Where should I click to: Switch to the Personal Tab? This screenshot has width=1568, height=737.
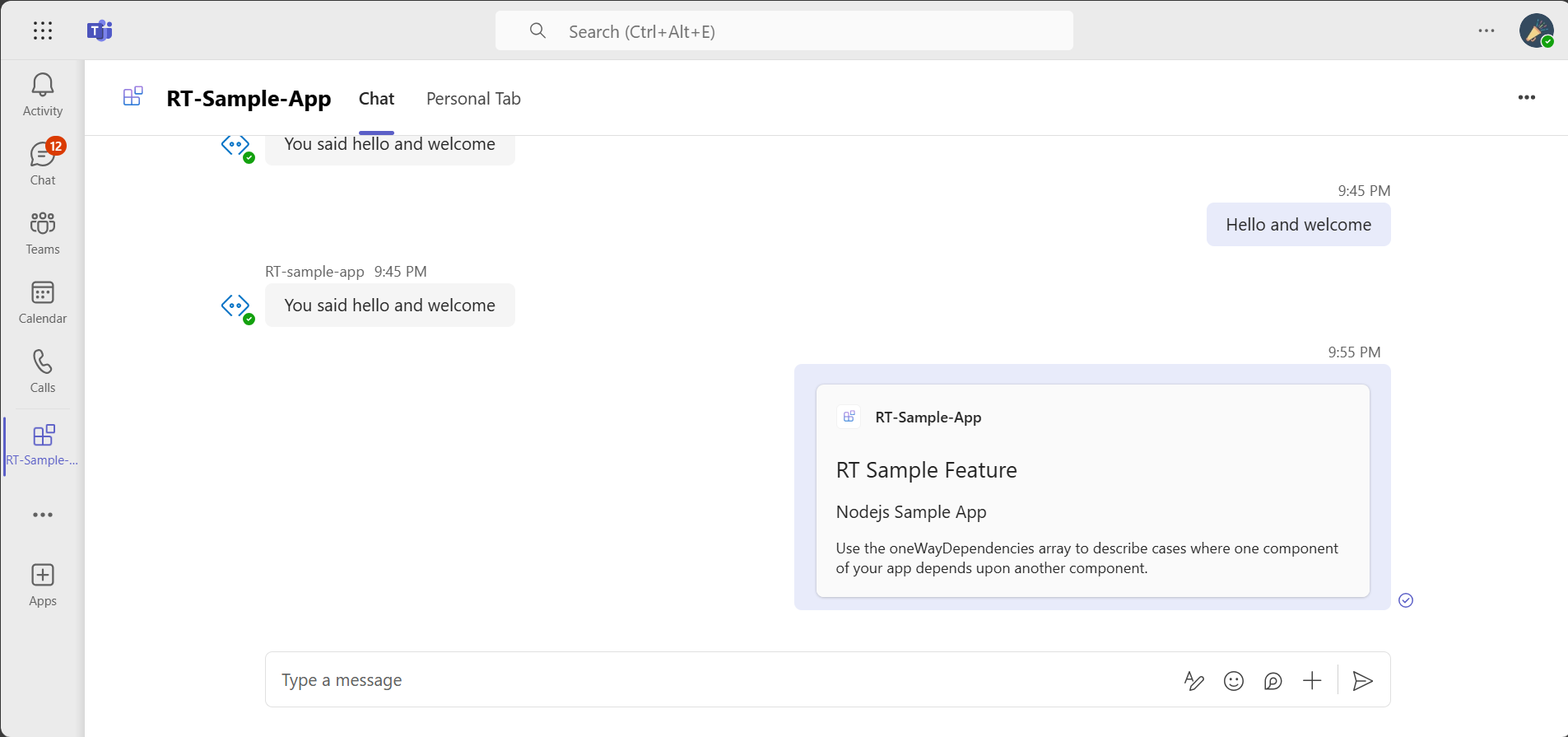click(x=473, y=99)
